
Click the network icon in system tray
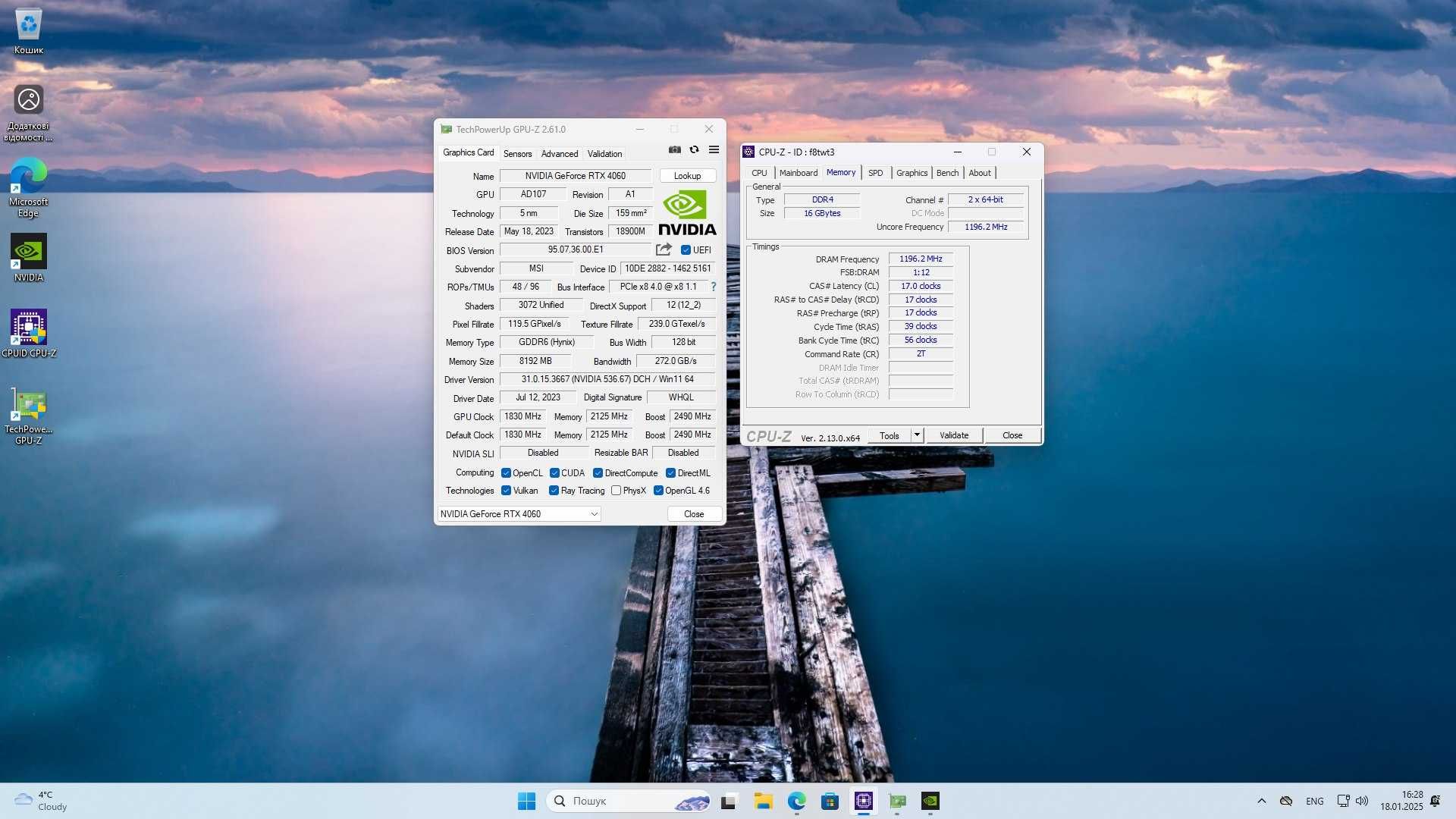[1343, 801]
